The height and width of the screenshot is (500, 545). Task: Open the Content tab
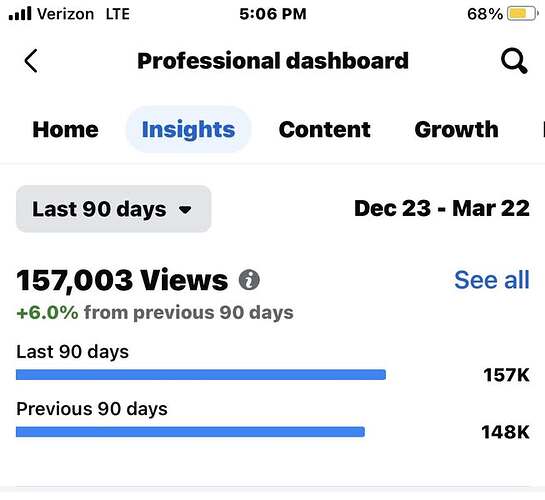(325, 130)
